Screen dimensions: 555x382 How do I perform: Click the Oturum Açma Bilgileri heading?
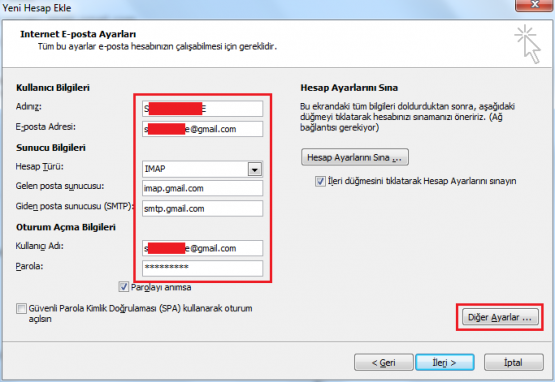(66, 227)
